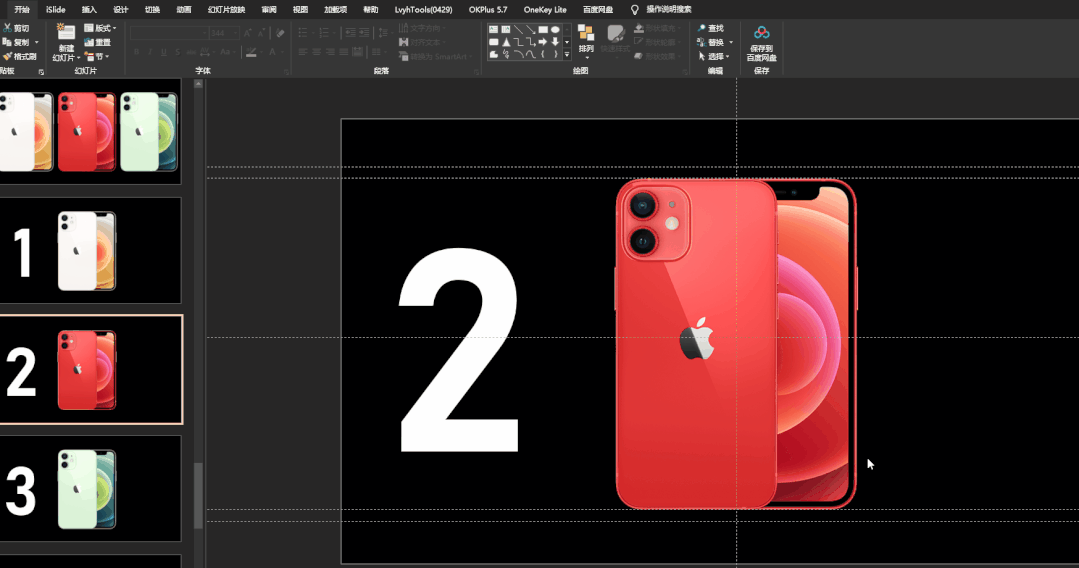
Task: Open the Arrange (排列) dropdown
Action: 586,43
